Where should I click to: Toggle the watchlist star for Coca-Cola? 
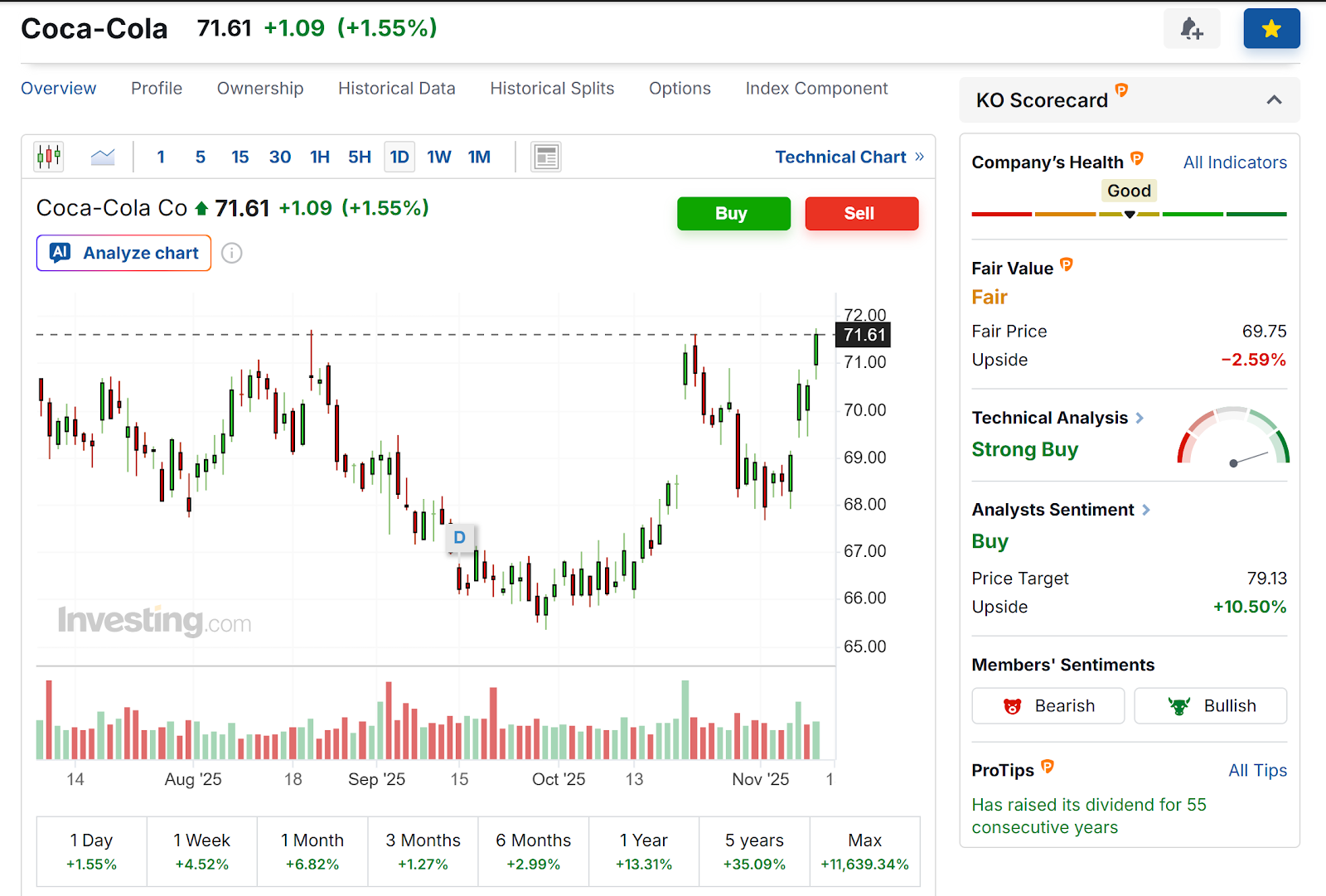(1271, 28)
